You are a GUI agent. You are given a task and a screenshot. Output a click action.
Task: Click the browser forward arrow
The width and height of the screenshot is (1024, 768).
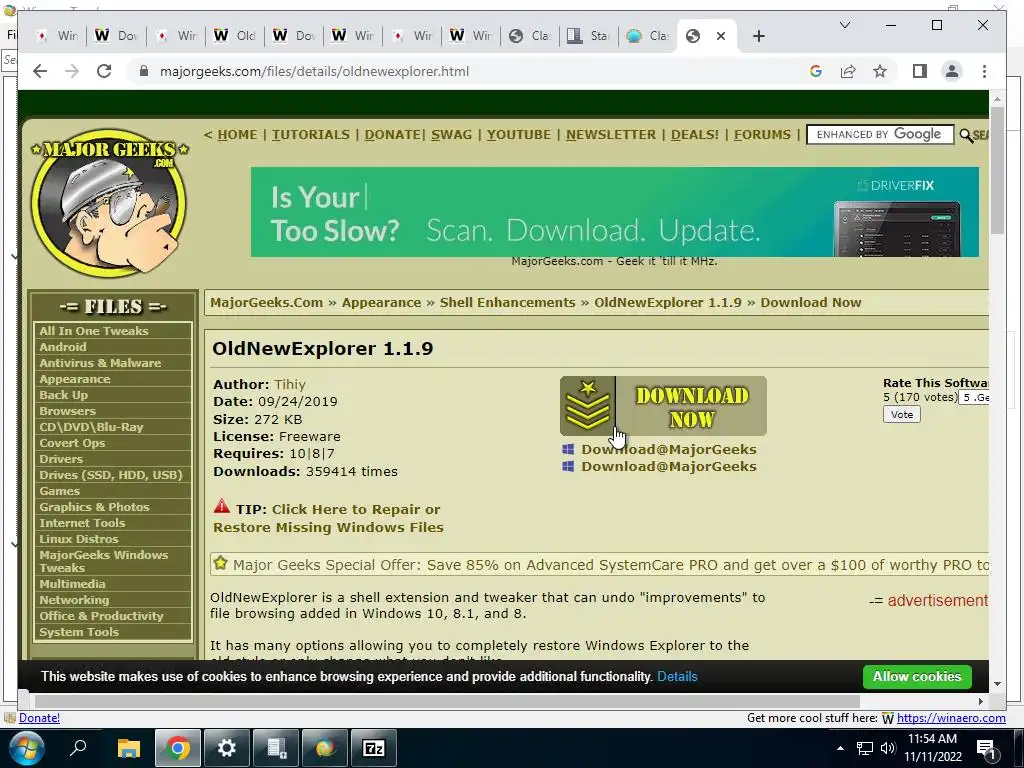pyautogui.click(x=72, y=71)
